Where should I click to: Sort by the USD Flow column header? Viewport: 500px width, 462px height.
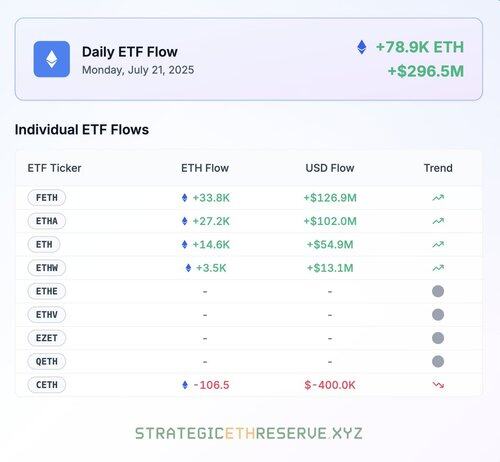pyautogui.click(x=330, y=168)
